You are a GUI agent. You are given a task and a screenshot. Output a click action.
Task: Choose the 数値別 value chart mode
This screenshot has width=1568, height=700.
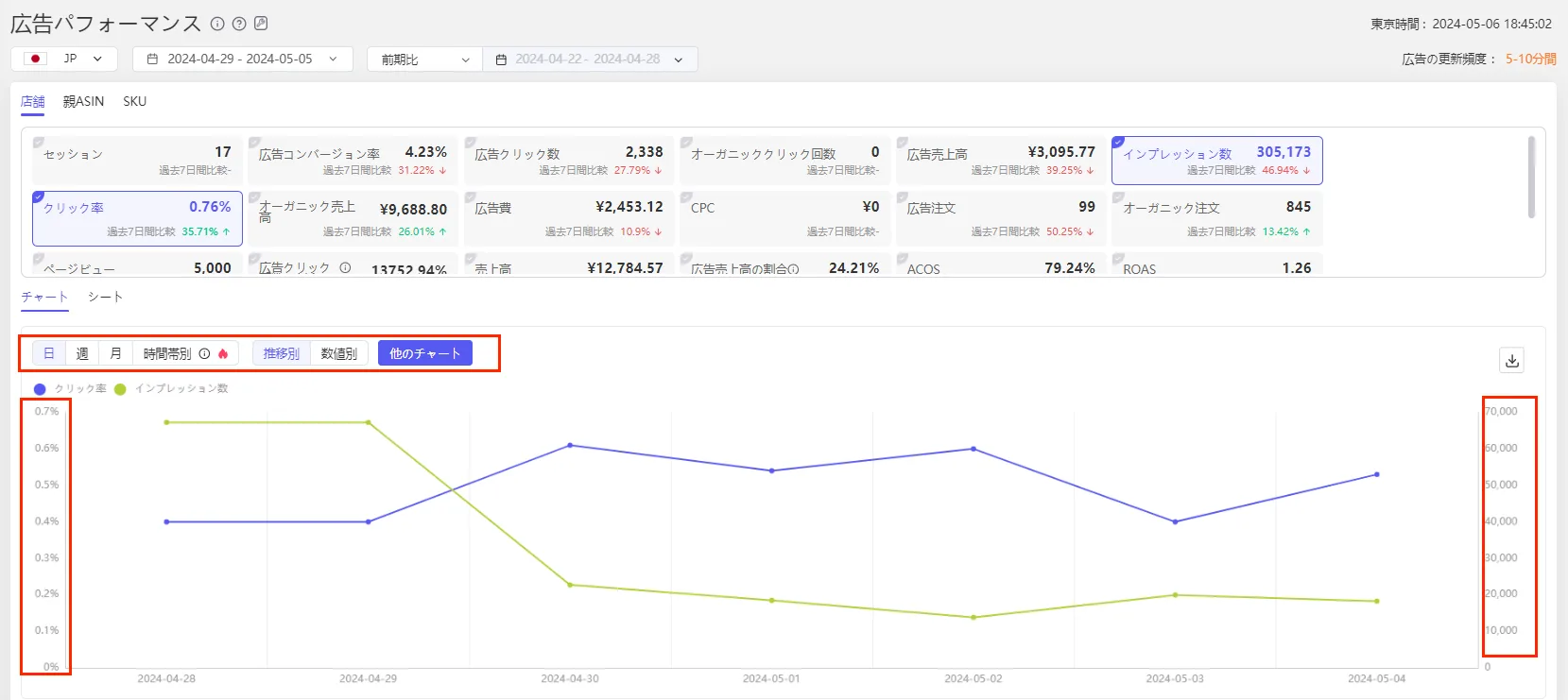coord(339,353)
